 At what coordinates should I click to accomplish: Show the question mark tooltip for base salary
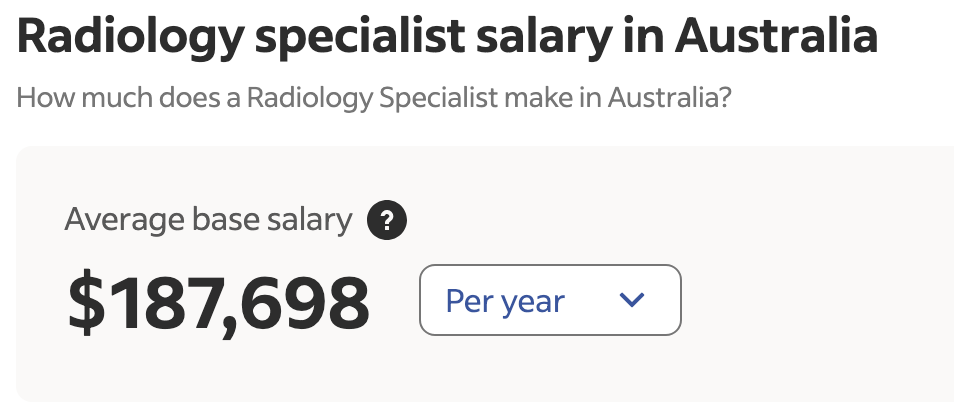(x=387, y=220)
